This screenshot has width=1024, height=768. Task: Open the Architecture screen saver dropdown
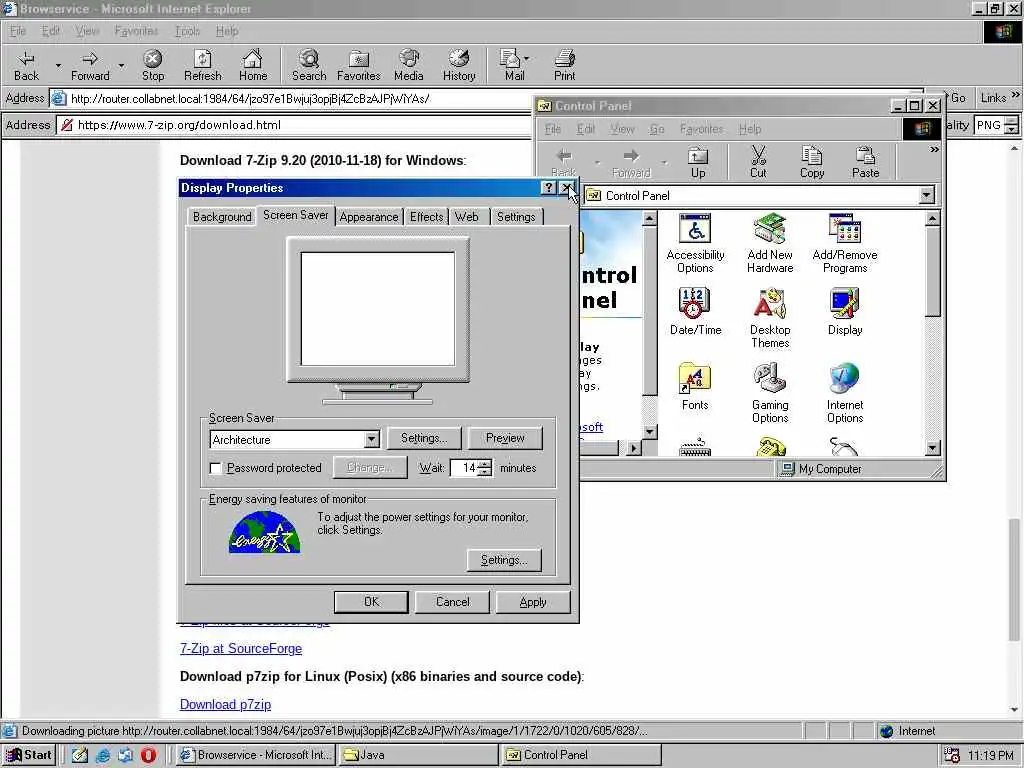point(371,440)
